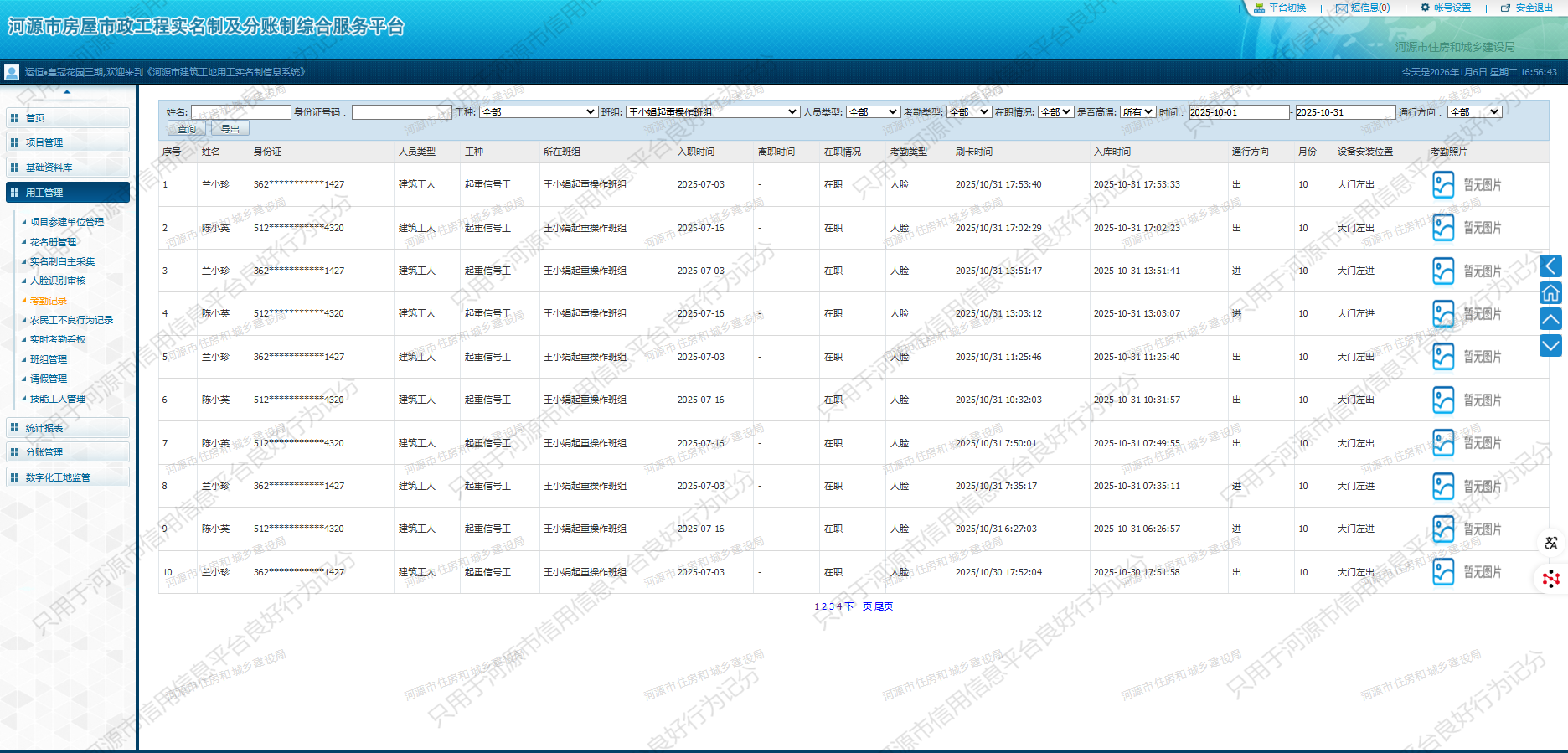Click the 导出 button
Viewport: 1568px width, 753px height.
[x=230, y=129]
